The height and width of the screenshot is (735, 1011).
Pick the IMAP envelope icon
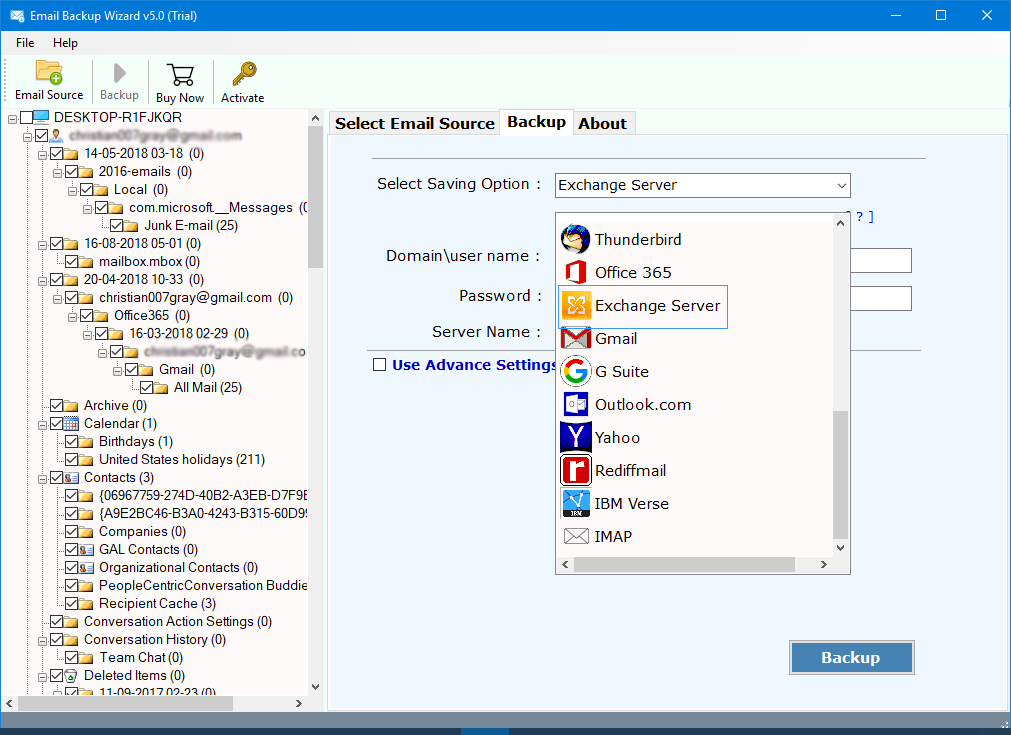coord(576,536)
